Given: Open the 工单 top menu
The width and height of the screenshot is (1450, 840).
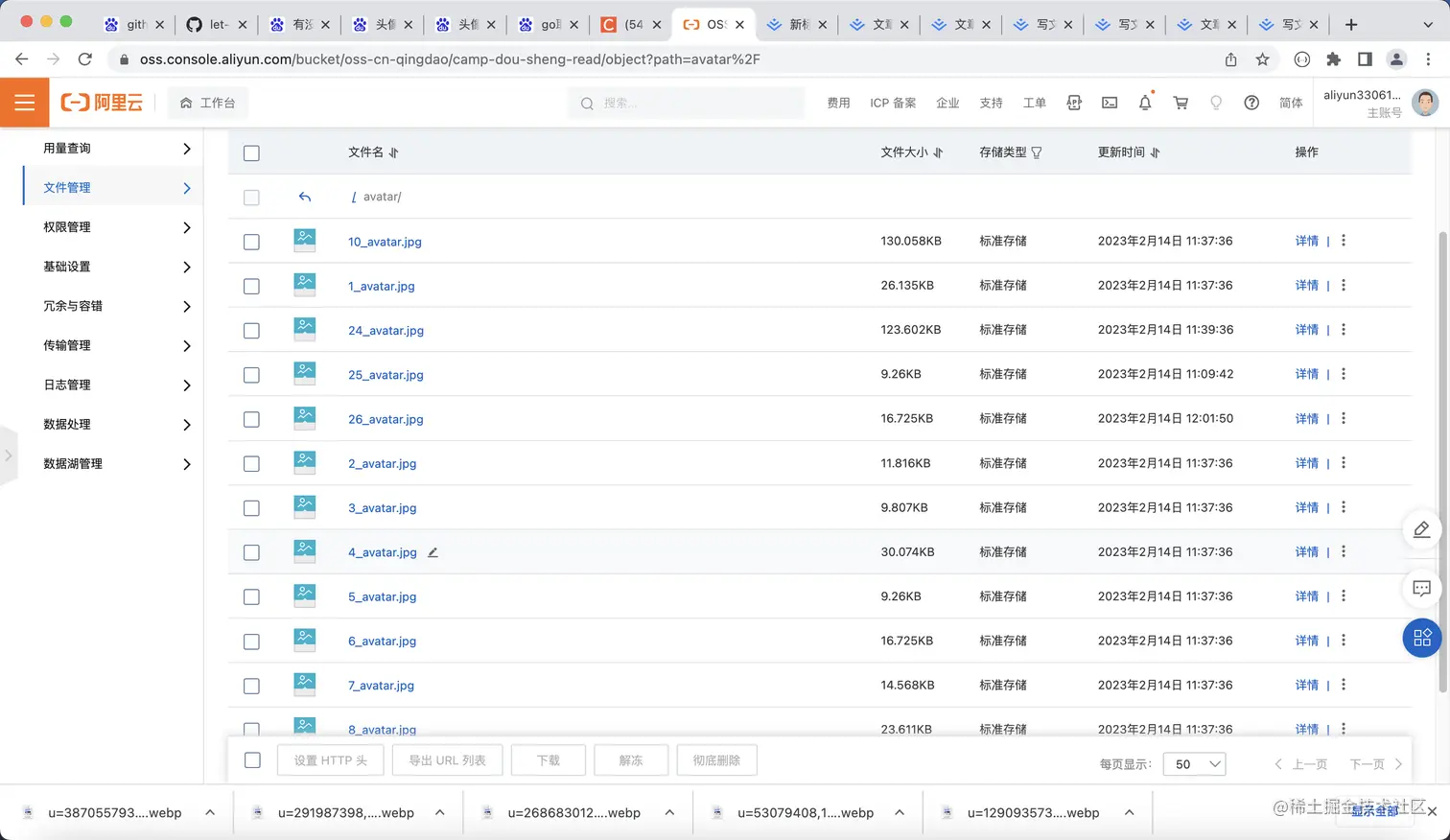Looking at the screenshot, I should click(1035, 103).
